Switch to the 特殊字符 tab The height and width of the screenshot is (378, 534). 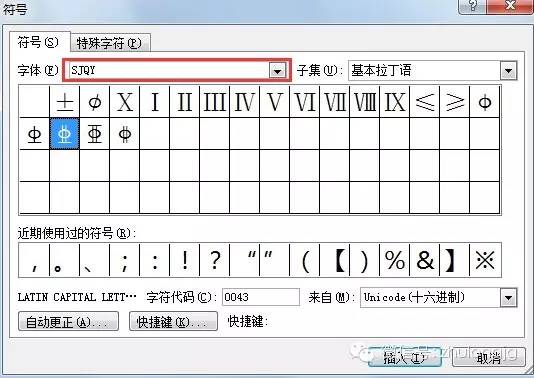[x=110, y=43]
